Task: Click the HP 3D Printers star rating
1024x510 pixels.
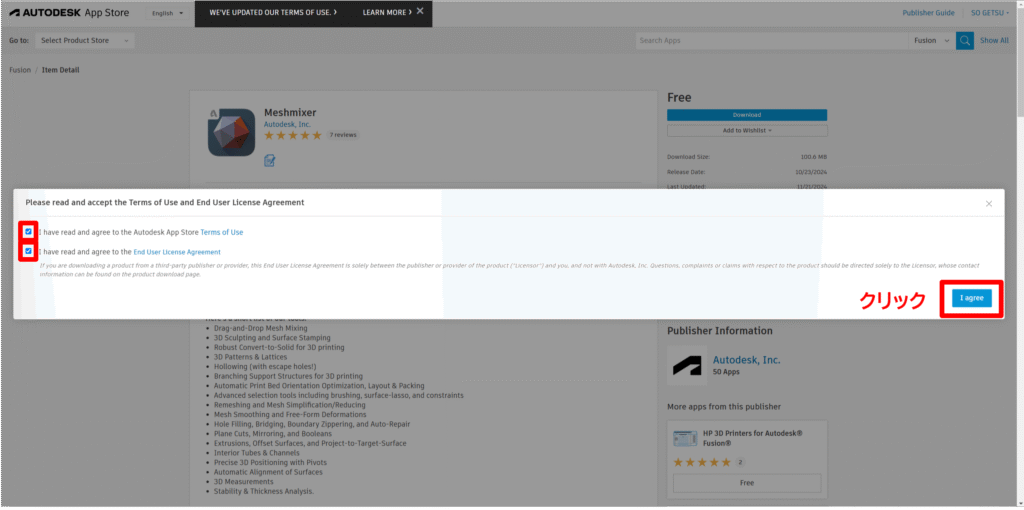Action: click(x=702, y=462)
